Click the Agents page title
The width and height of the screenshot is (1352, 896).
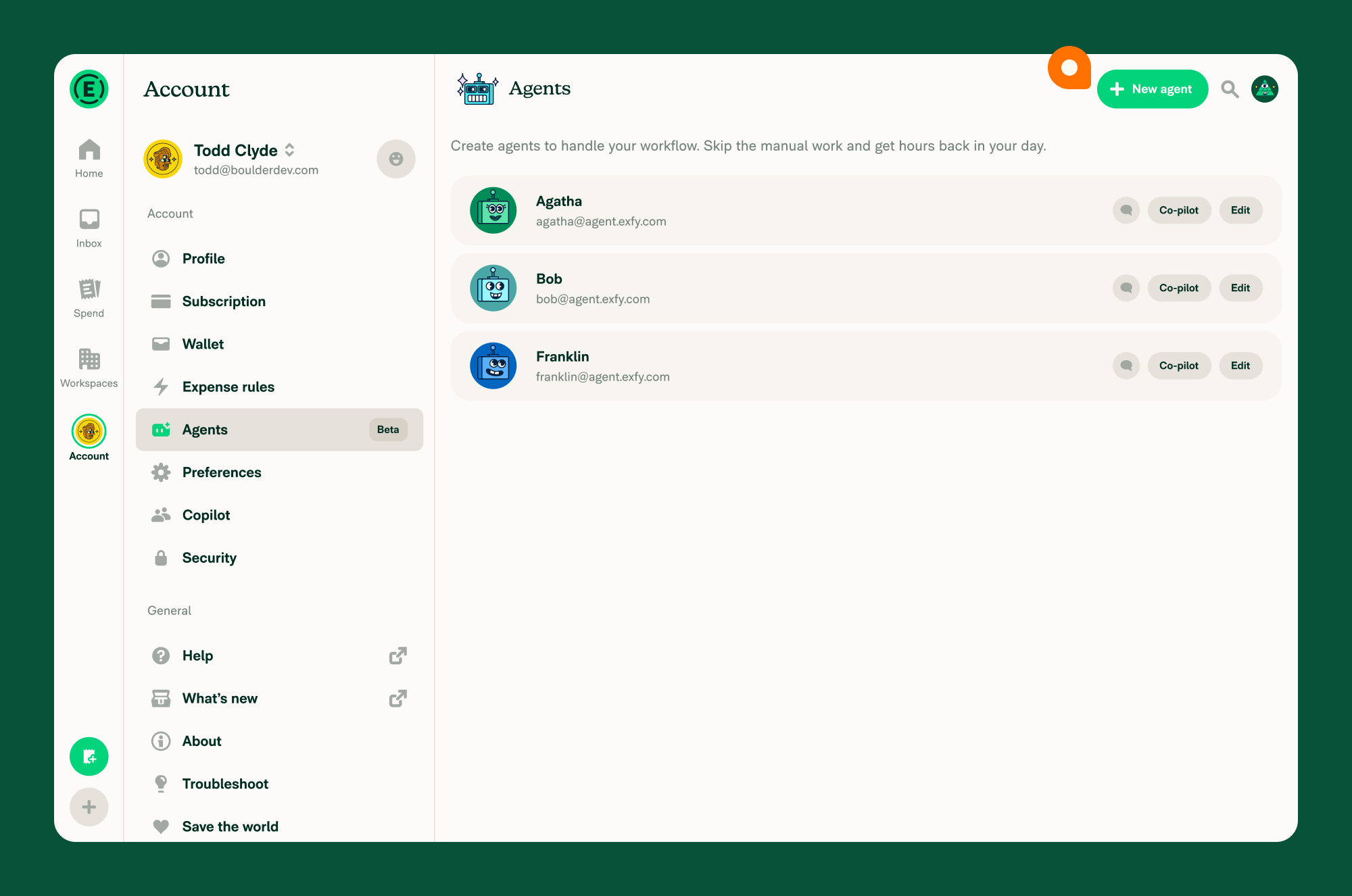point(539,89)
